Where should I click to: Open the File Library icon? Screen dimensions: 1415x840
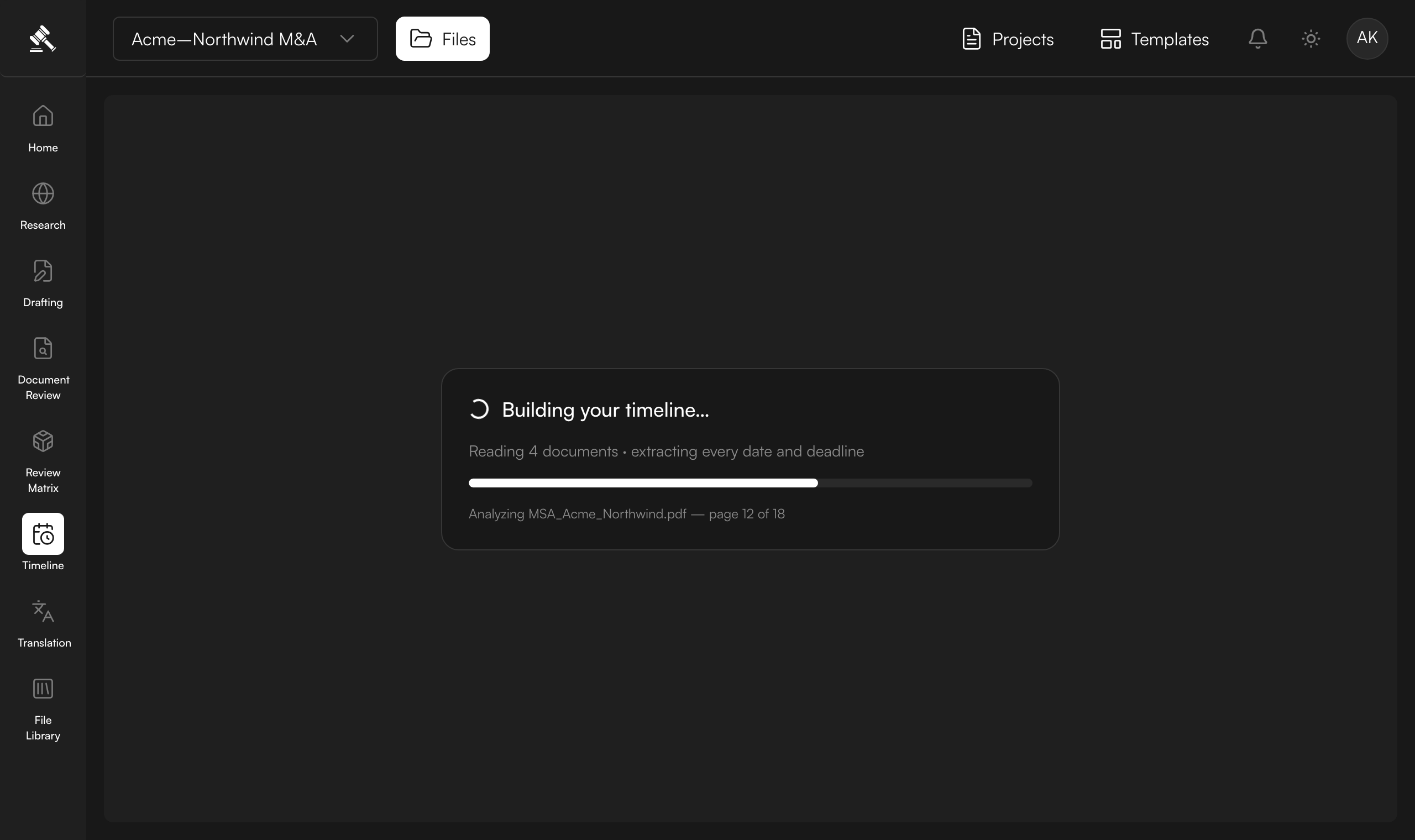[x=43, y=689]
